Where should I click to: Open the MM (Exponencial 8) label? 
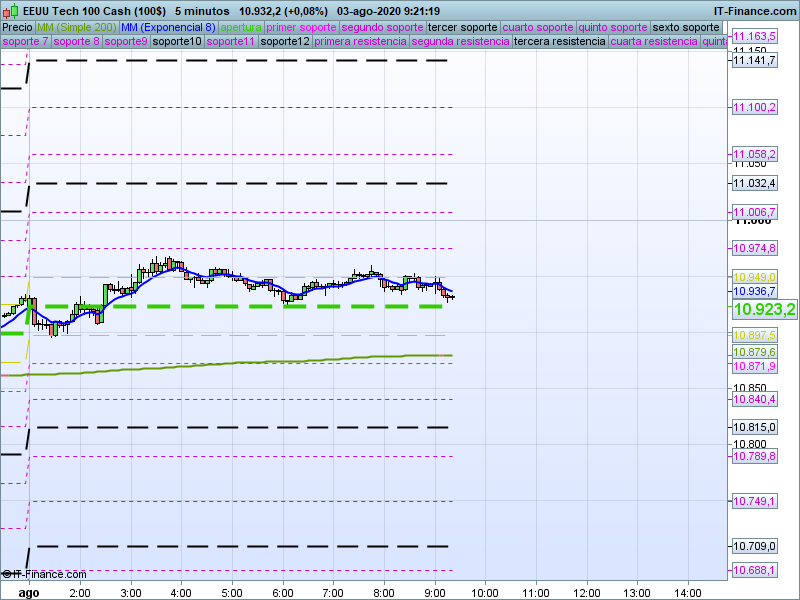pos(168,27)
